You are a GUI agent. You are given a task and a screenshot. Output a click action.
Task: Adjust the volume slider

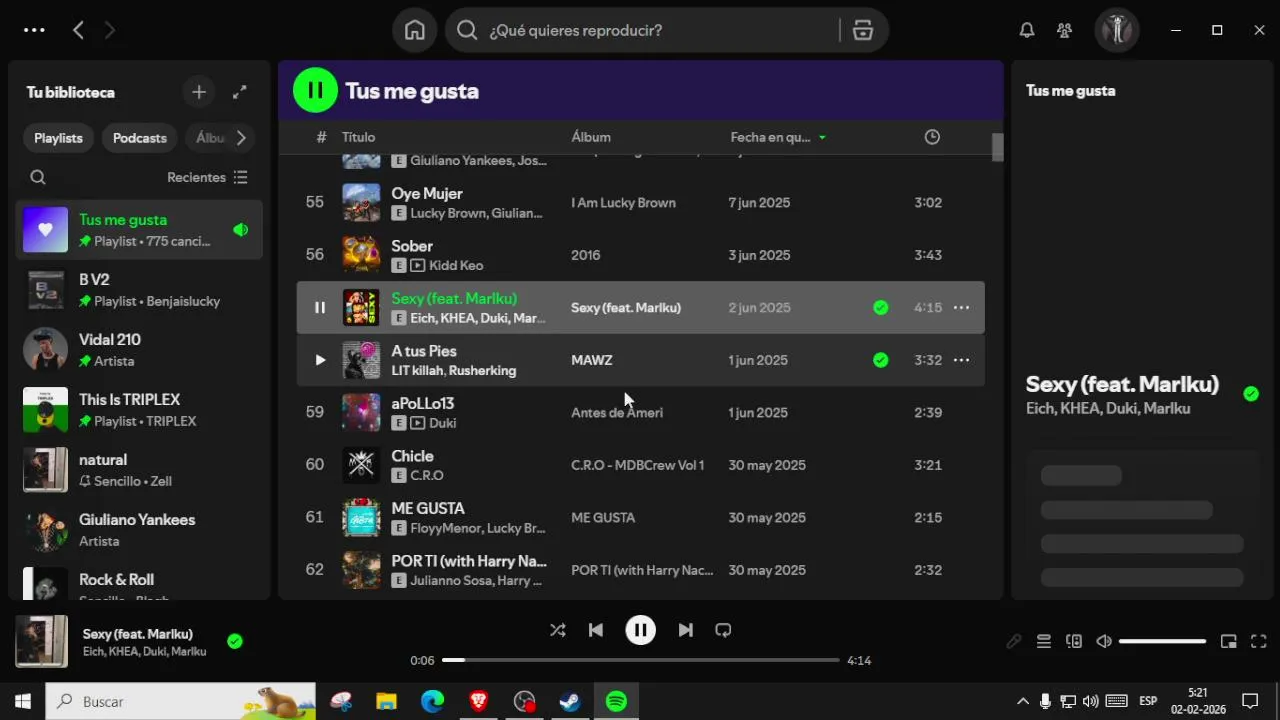tap(1162, 641)
